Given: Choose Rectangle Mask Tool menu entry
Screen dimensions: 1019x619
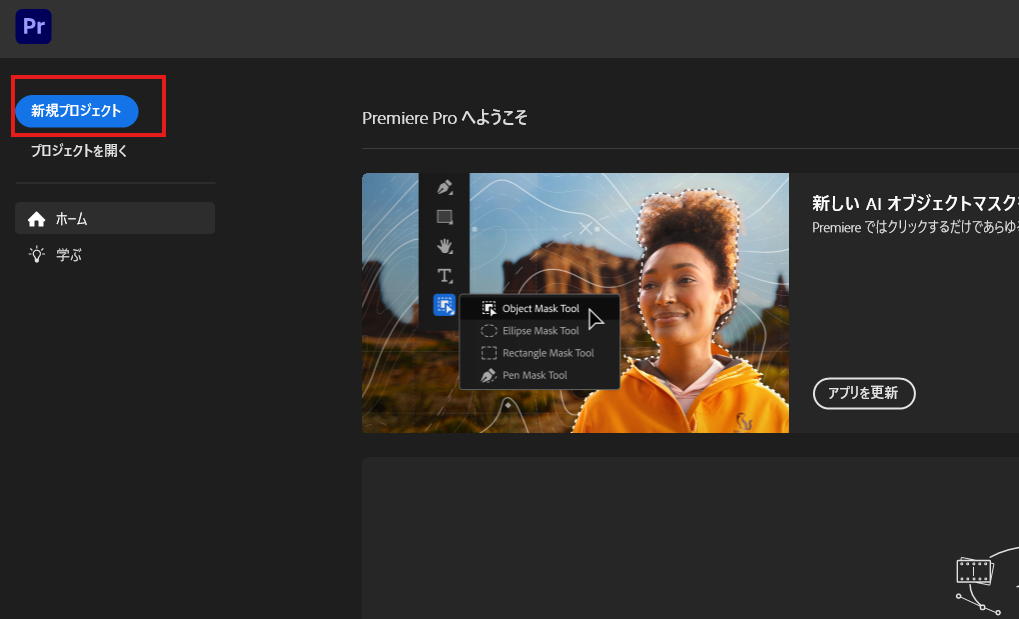Looking at the screenshot, I should tap(547, 353).
